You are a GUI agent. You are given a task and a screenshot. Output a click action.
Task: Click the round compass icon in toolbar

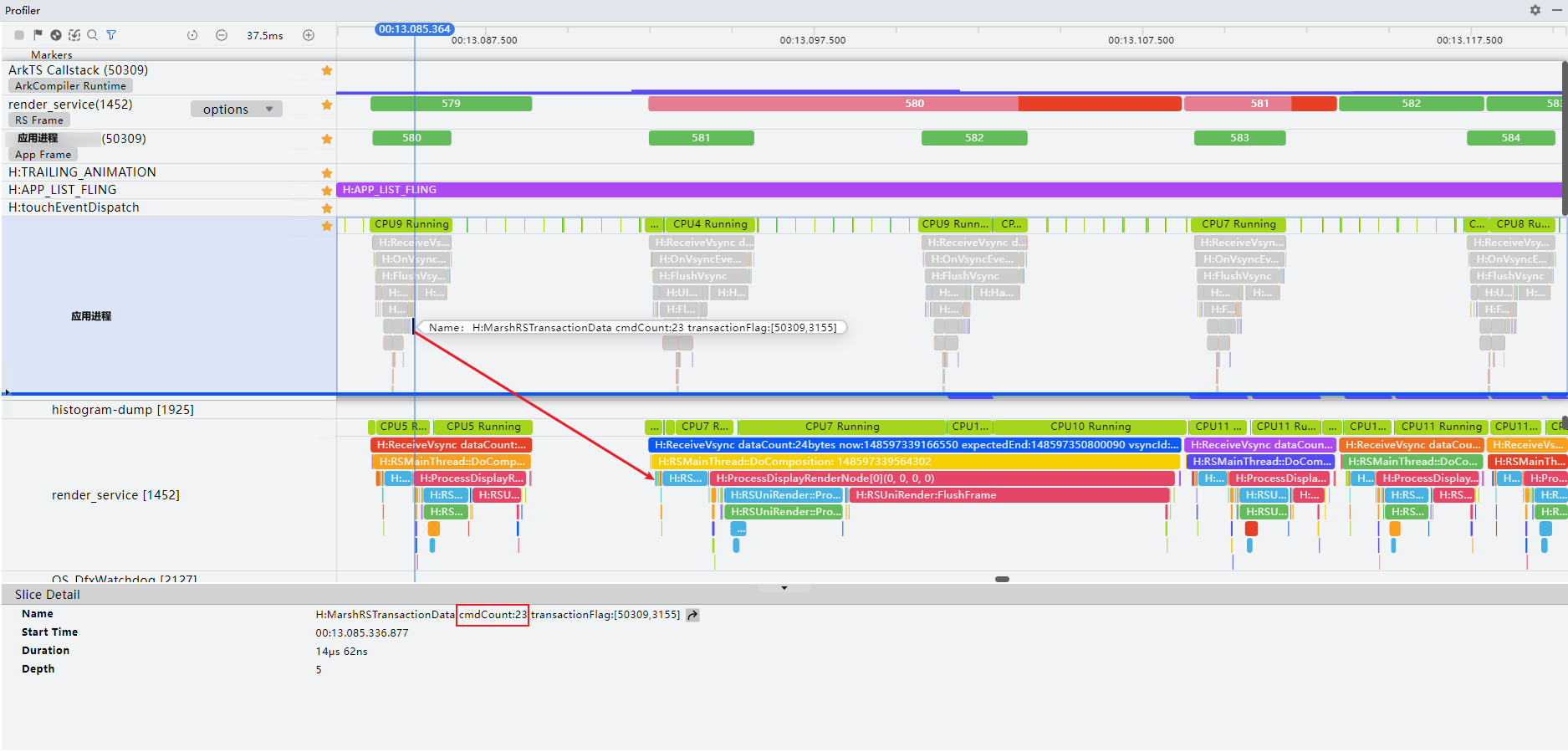[56, 35]
